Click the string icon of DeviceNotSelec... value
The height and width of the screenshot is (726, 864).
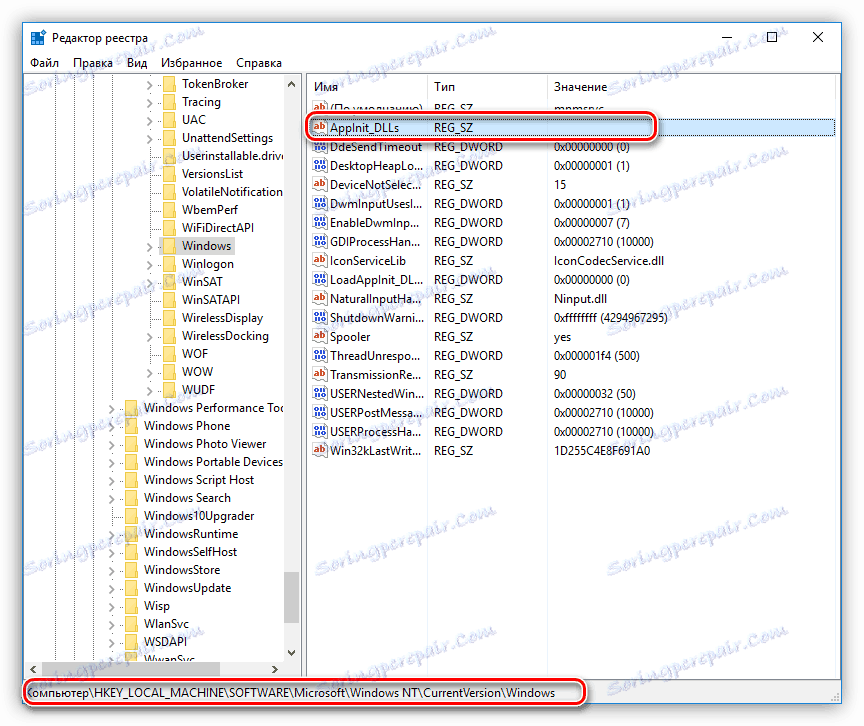pyautogui.click(x=320, y=185)
